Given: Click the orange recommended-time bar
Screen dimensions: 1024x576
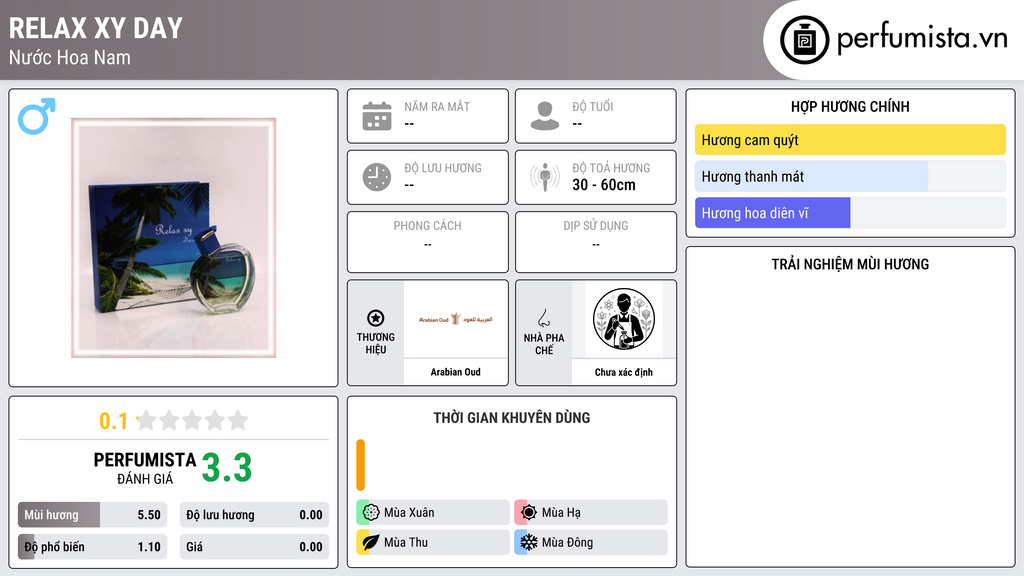Looking at the screenshot, I should (x=360, y=465).
